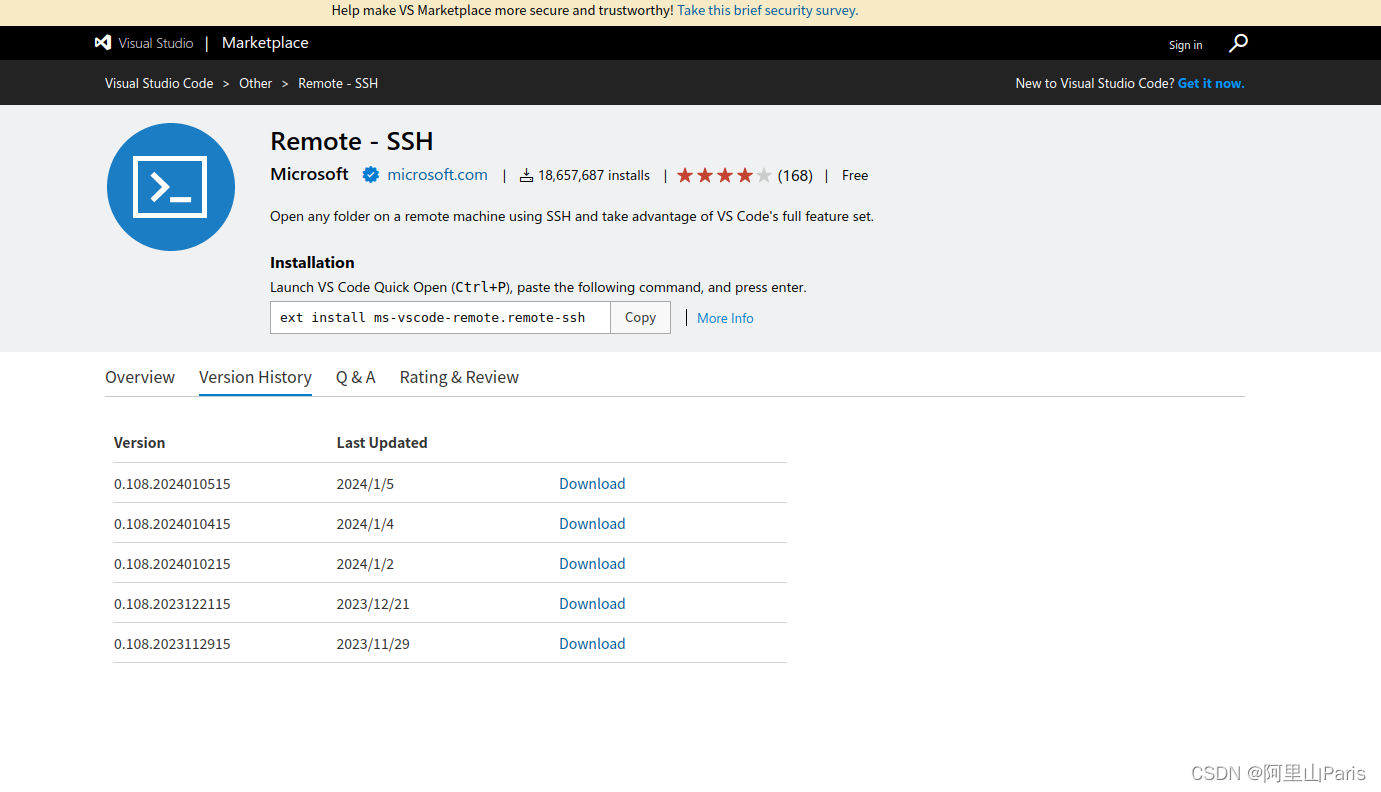
Task: Click the date 2024/1/2
Action: point(365,564)
